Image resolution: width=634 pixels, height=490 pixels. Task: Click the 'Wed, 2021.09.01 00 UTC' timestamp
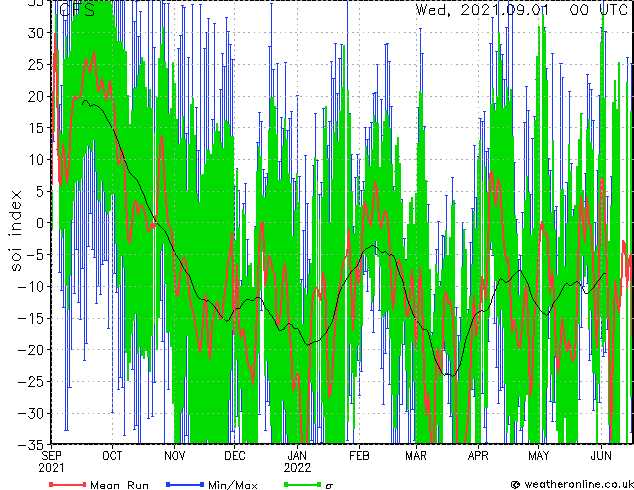(x=522, y=9)
